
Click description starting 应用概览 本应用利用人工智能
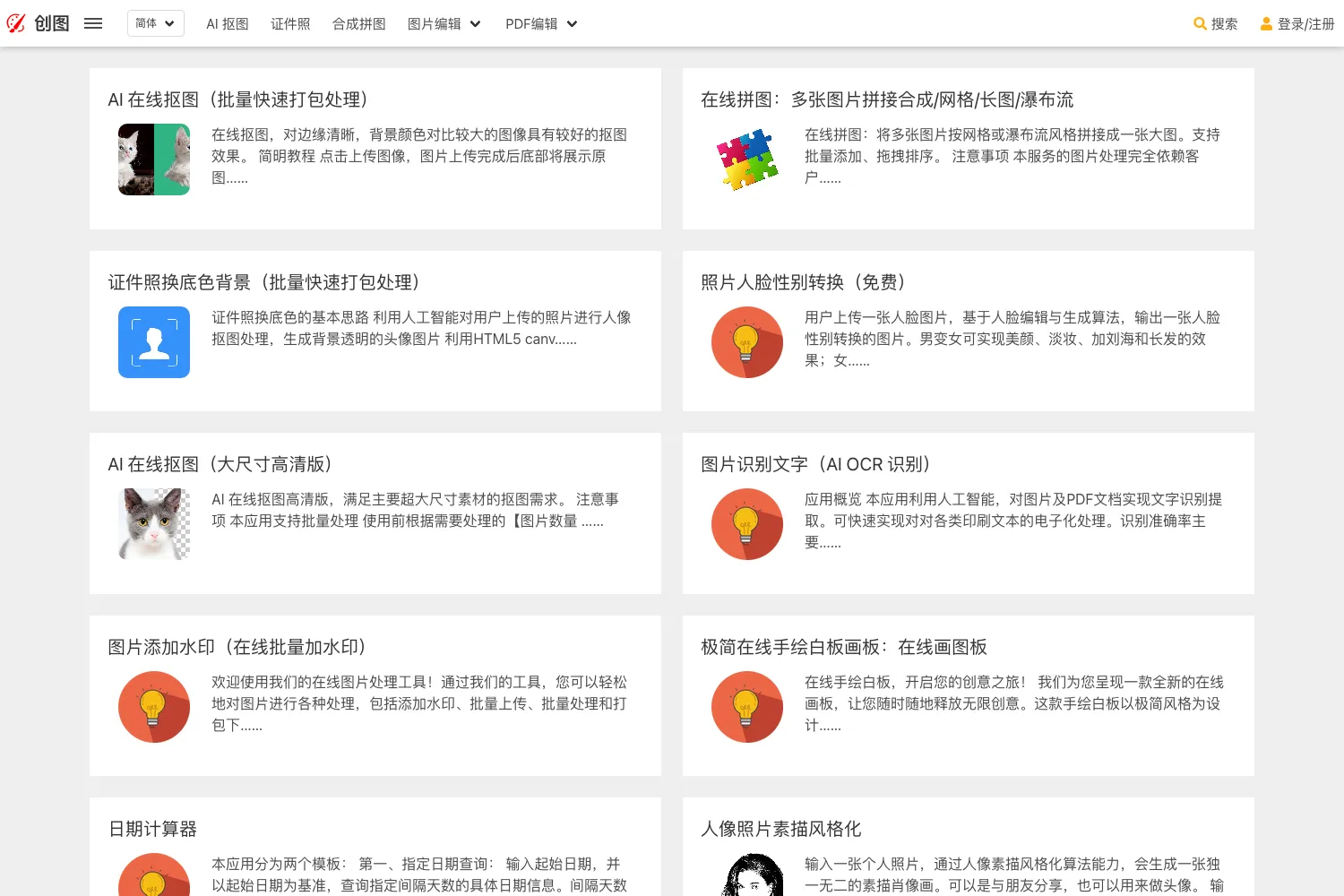(x=1013, y=521)
